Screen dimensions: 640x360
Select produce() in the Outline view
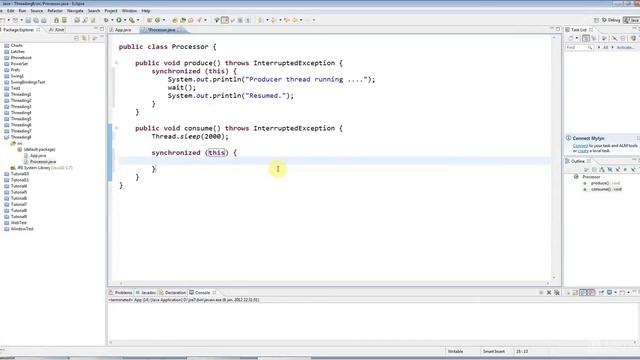(x=602, y=183)
